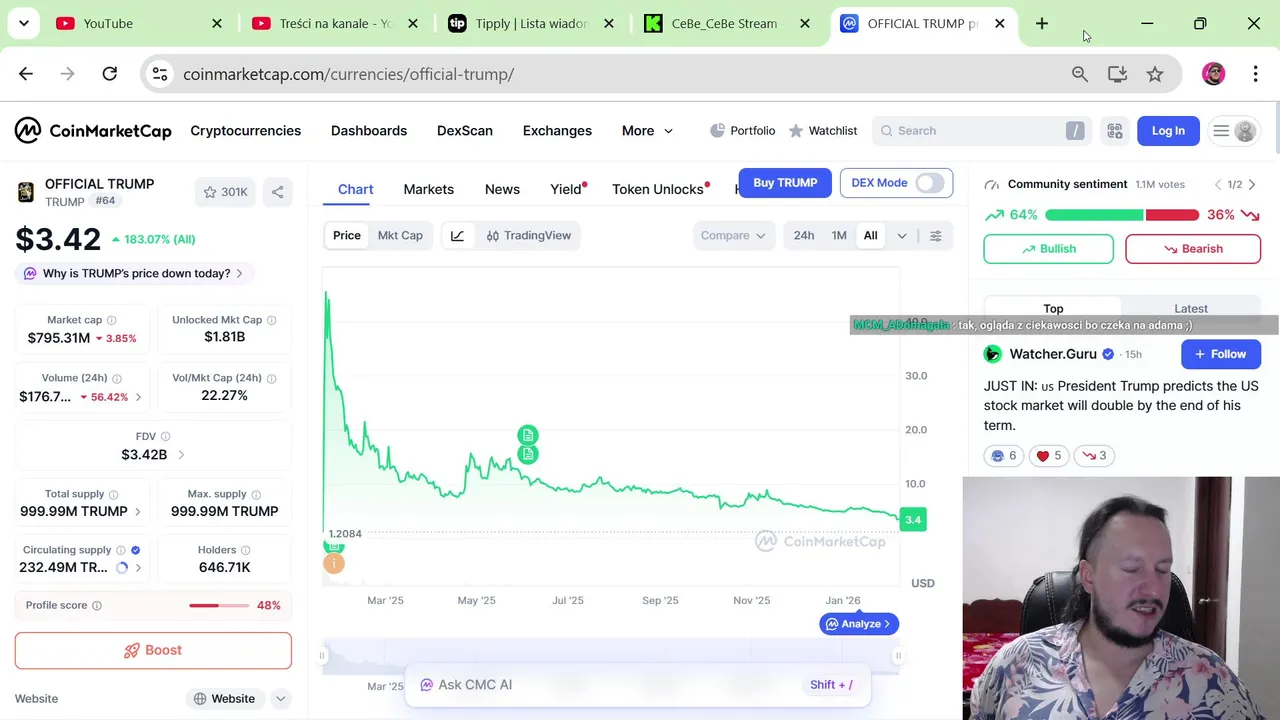
Task: Click the Holders info icon
Action: (x=245, y=550)
